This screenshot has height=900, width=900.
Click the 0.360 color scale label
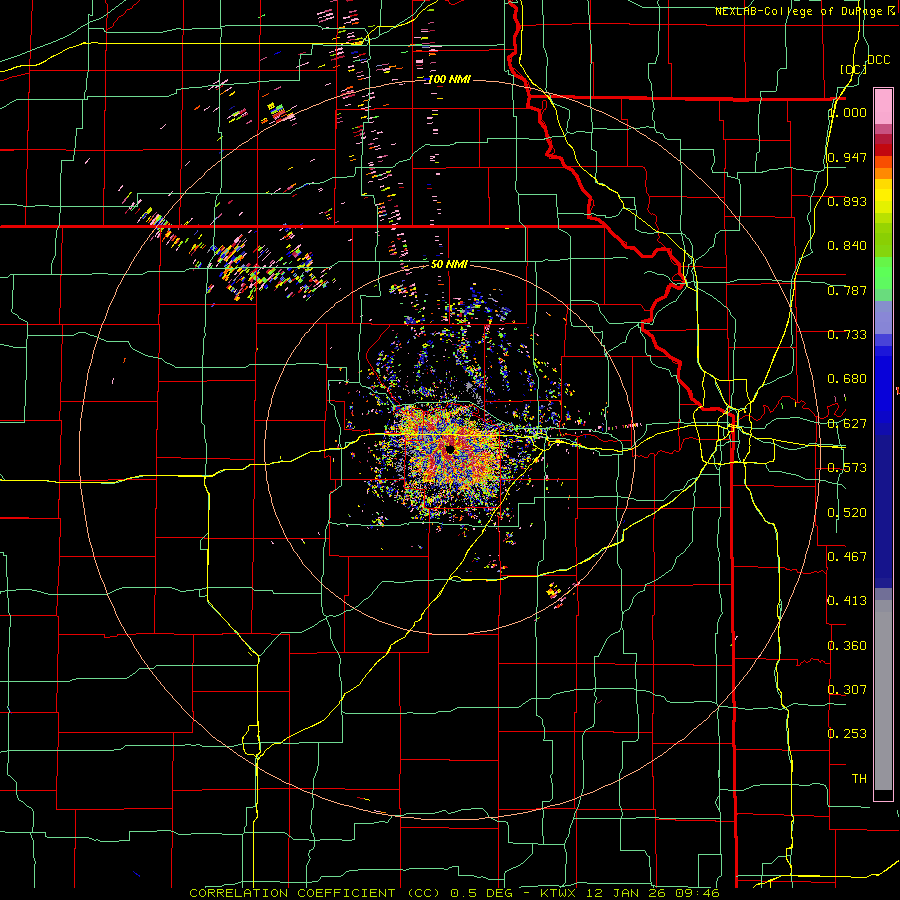click(x=847, y=646)
